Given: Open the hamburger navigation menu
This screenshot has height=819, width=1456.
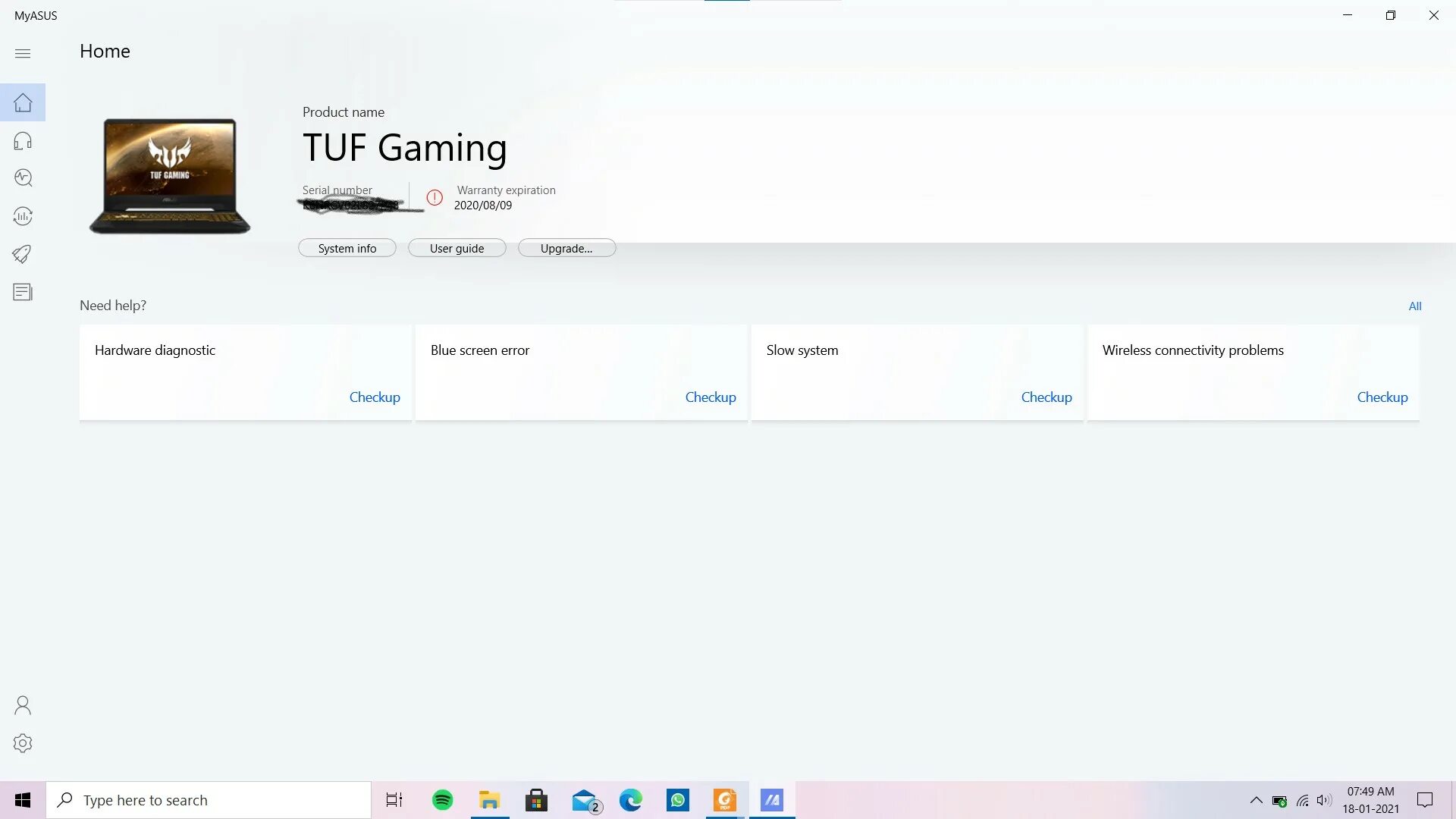Looking at the screenshot, I should point(23,53).
